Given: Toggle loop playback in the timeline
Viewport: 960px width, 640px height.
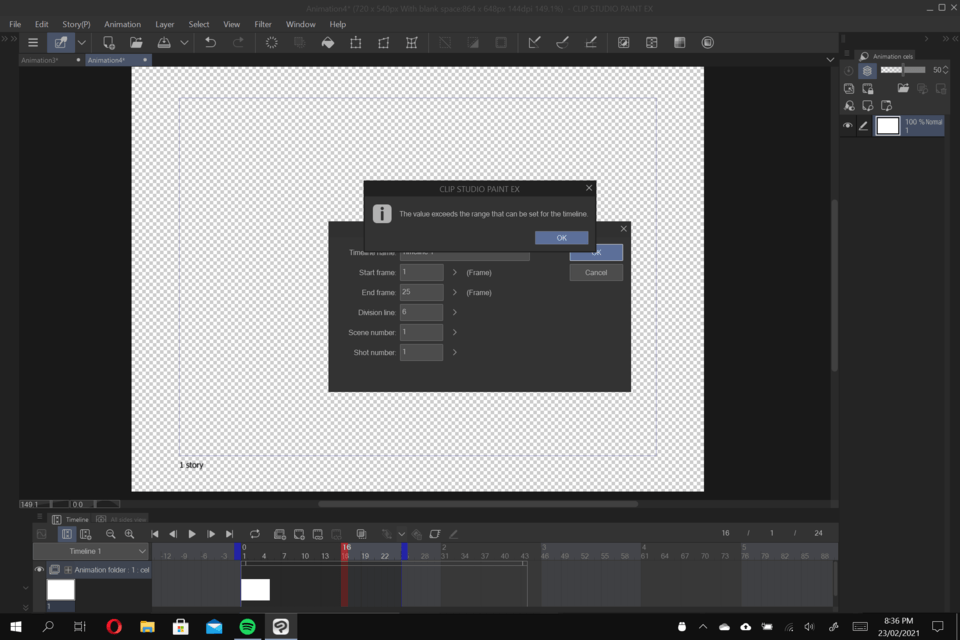Looking at the screenshot, I should pos(255,535).
